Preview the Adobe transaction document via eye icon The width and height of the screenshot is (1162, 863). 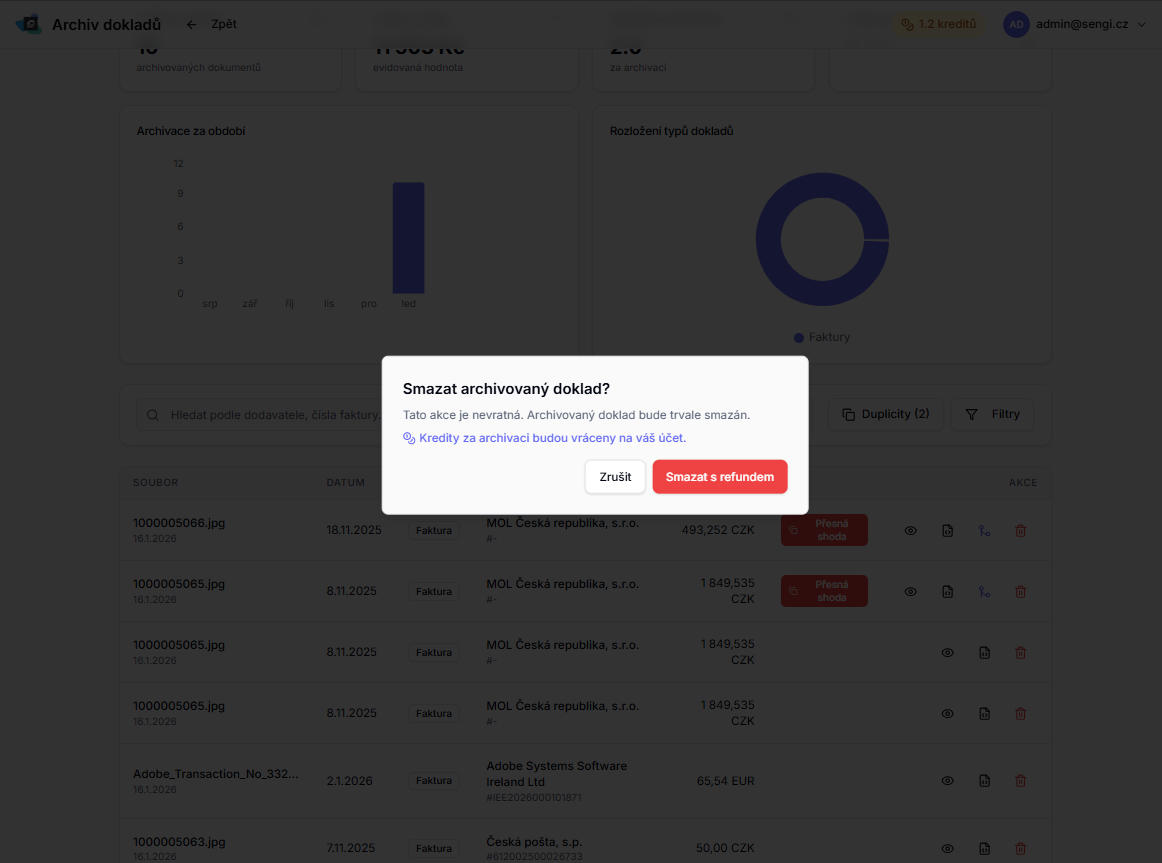(x=947, y=781)
